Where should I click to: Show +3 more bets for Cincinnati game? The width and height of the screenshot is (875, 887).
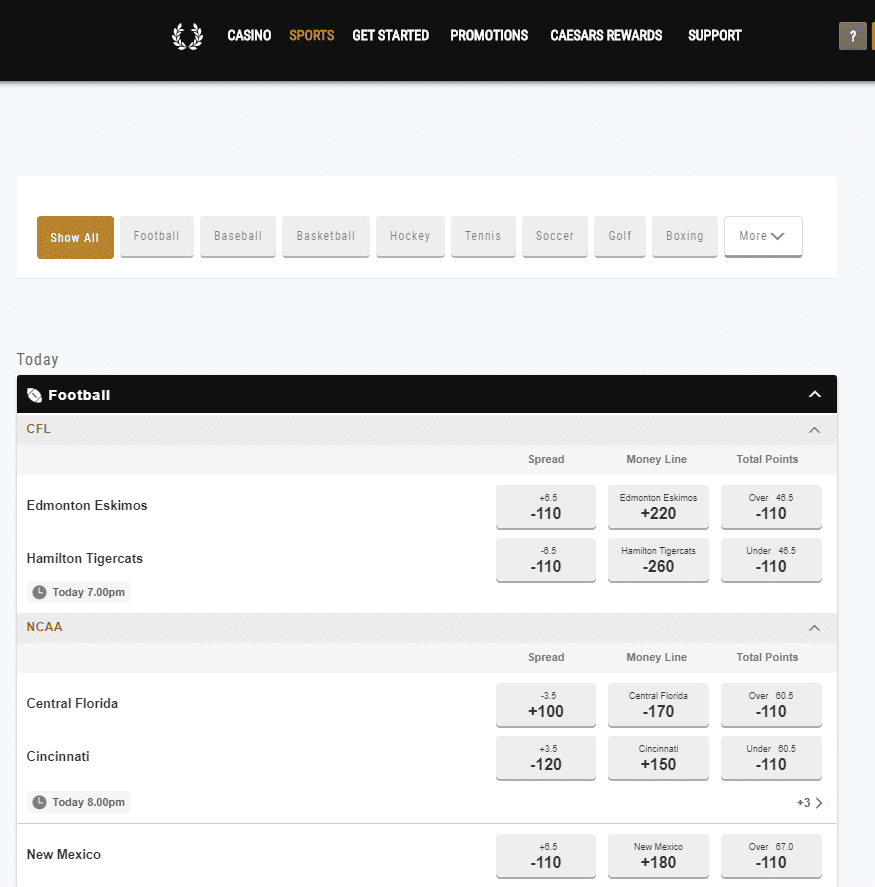[x=810, y=802]
